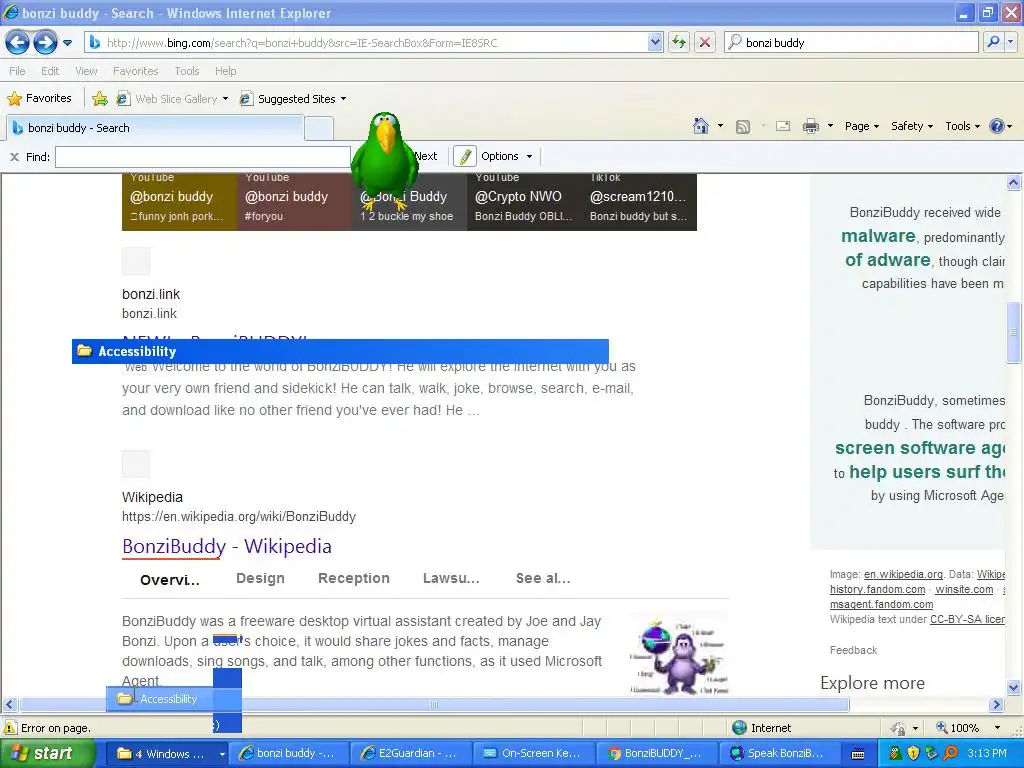The width and height of the screenshot is (1024, 768).
Task: Switch to E2Guardian taskbar window
Action: 410,754
